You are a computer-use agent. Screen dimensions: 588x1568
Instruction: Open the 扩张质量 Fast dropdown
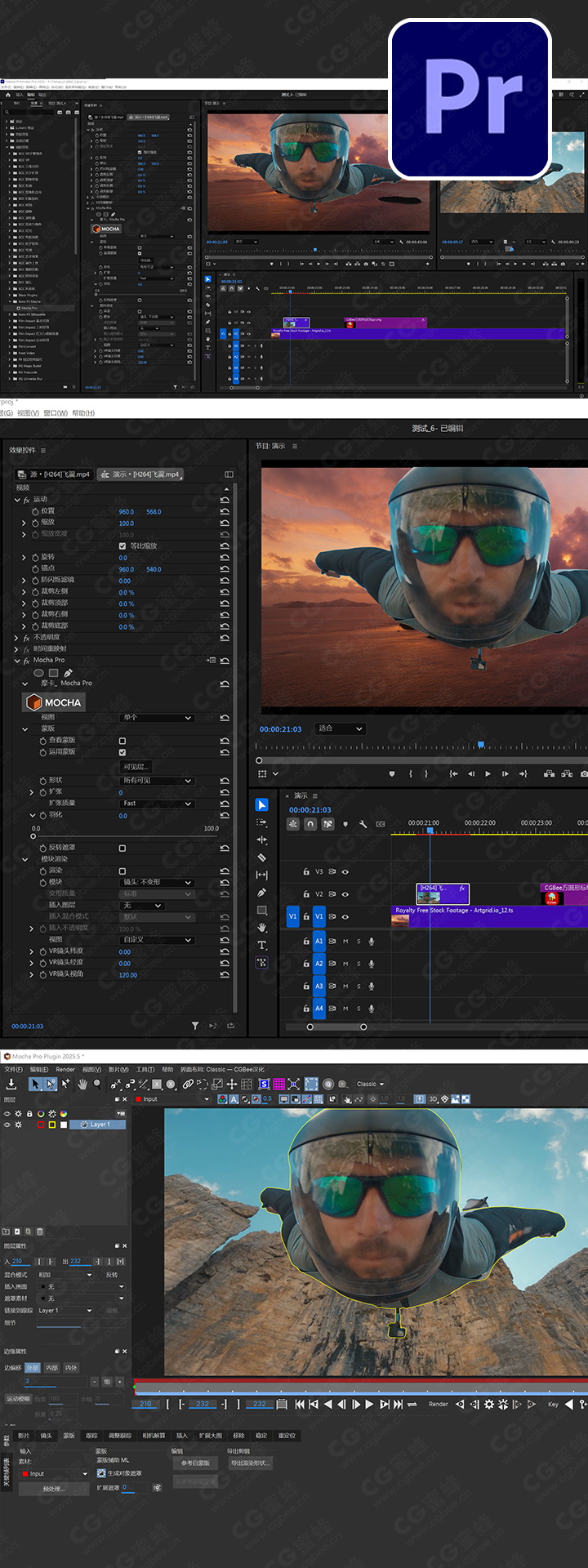[x=157, y=804]
